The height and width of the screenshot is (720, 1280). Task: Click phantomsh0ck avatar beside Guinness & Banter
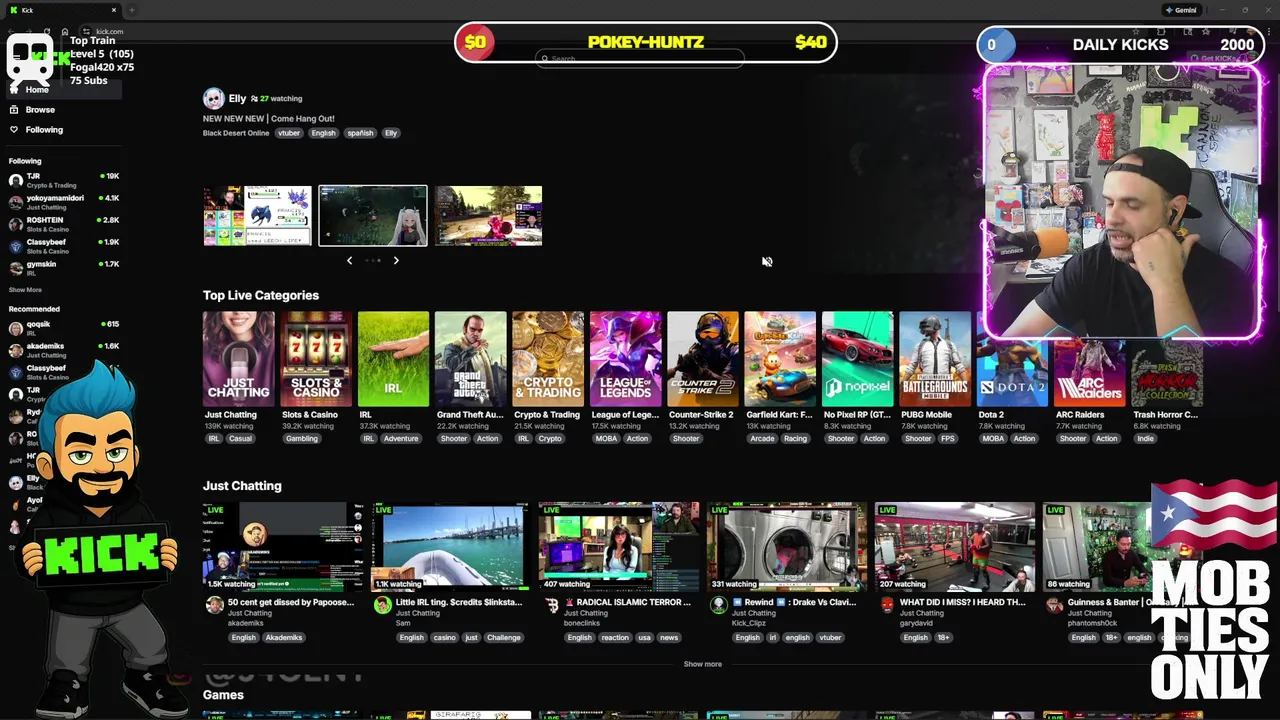(1054, 605)
